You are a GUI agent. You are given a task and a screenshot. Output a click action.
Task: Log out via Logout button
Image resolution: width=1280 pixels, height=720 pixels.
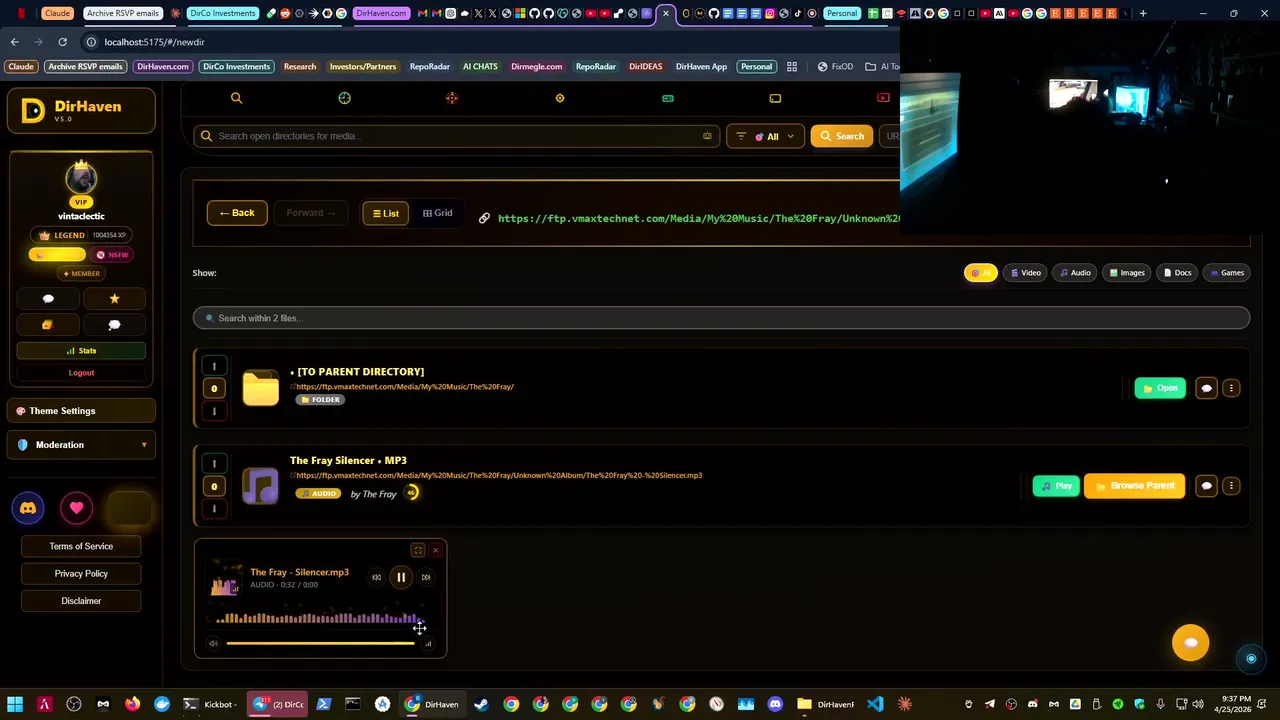click(x=81, y=373)
